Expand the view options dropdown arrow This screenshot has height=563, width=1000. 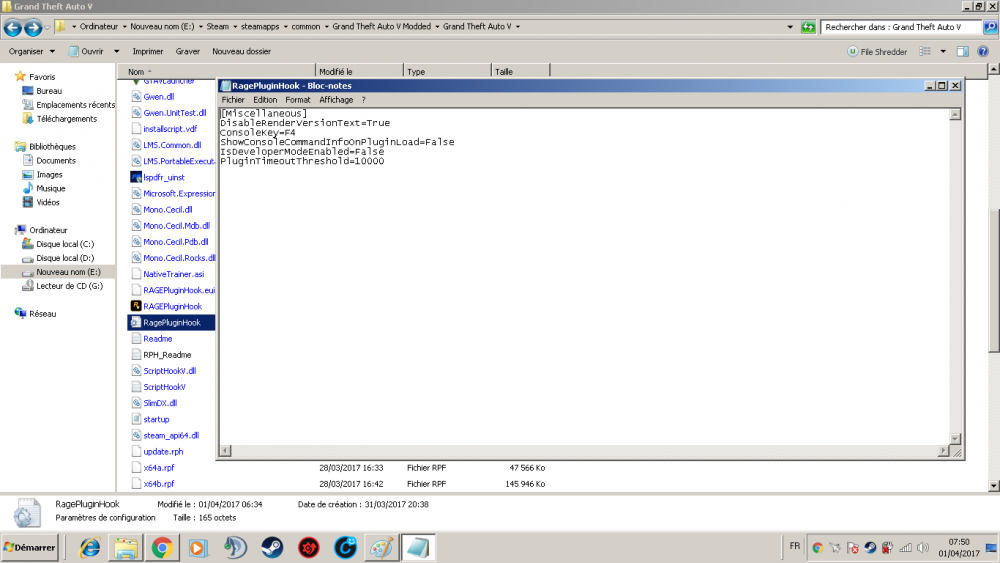click(x=943, y=52)
